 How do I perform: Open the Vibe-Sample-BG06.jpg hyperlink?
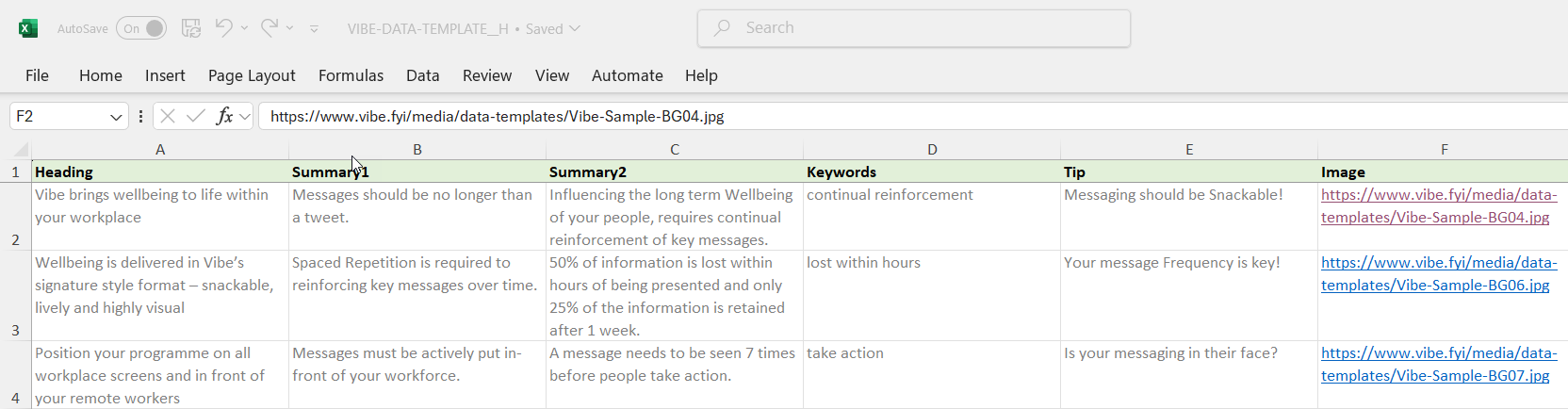click(1439, 273)
